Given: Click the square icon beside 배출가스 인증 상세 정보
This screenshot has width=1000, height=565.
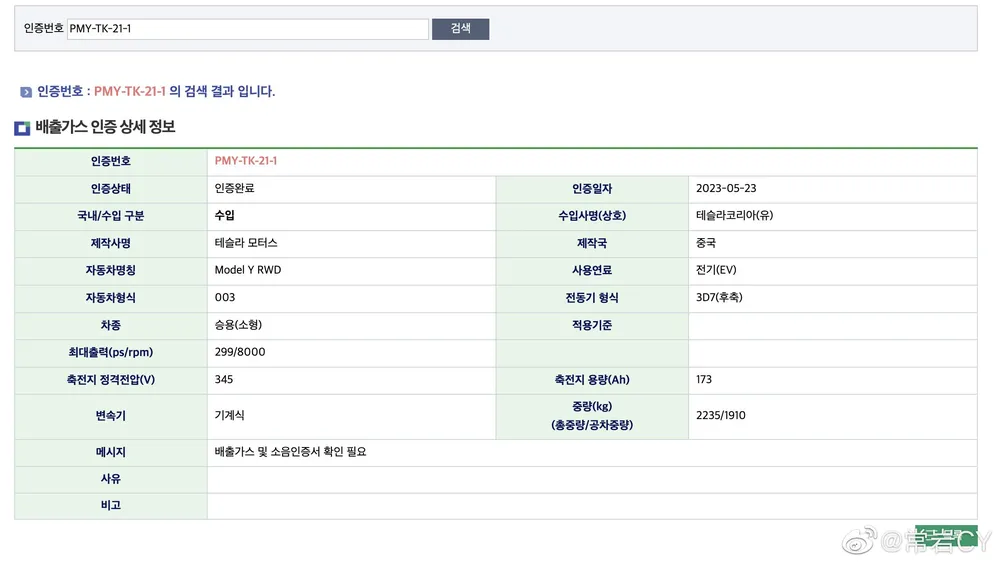Looking at the screenshot, I should click(22, 128).
